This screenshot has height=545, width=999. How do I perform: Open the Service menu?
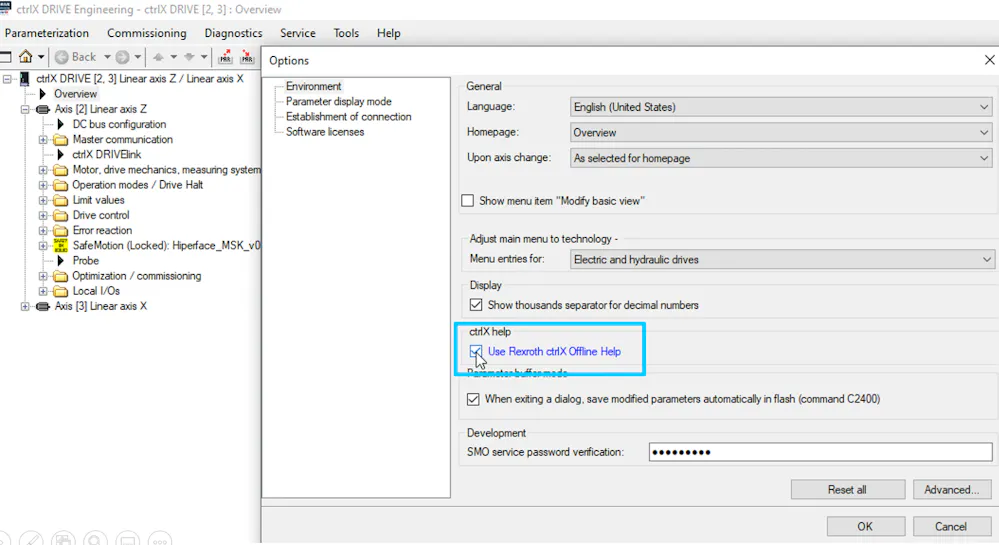tap(298, 33)
